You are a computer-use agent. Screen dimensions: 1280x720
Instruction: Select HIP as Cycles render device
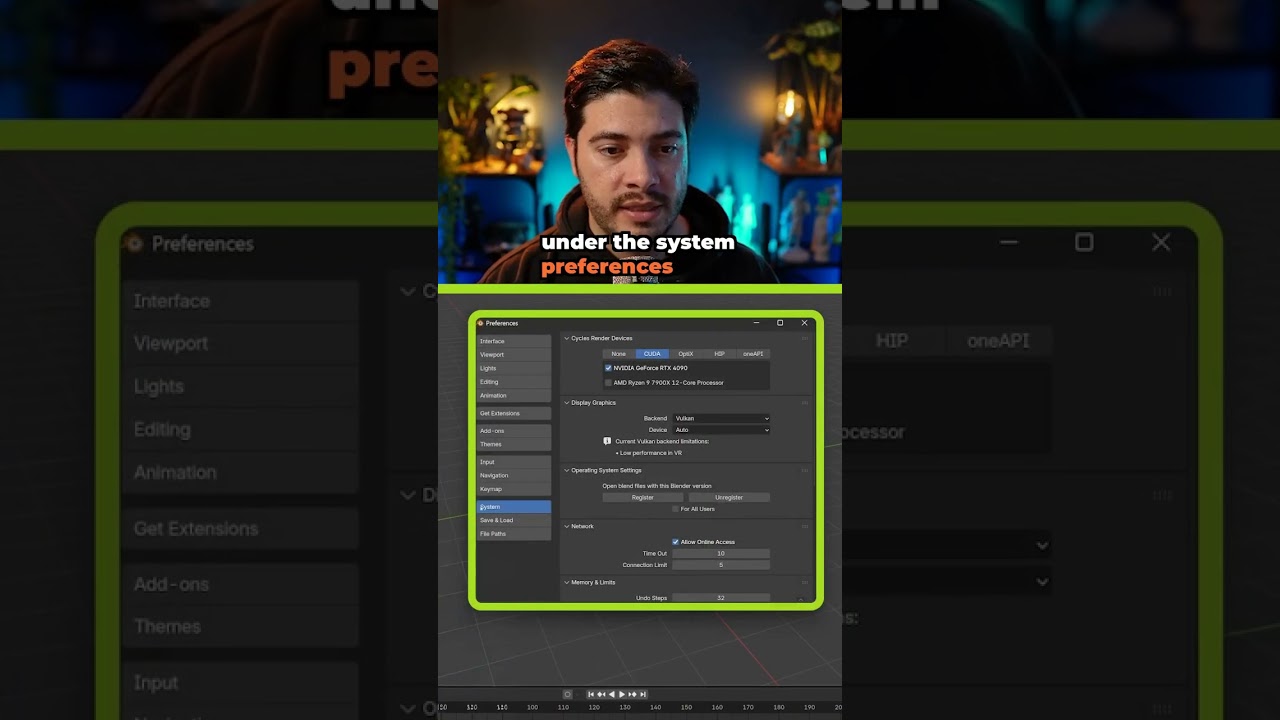[719, 354]
